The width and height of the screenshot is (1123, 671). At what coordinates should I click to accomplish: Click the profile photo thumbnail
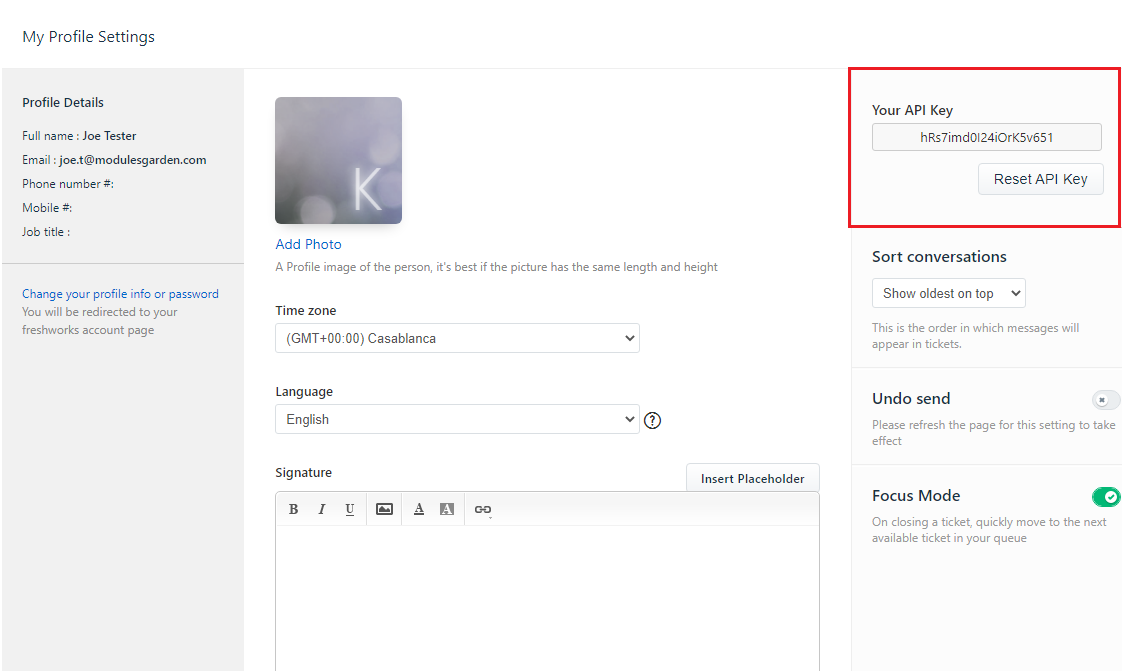[338, 160]
